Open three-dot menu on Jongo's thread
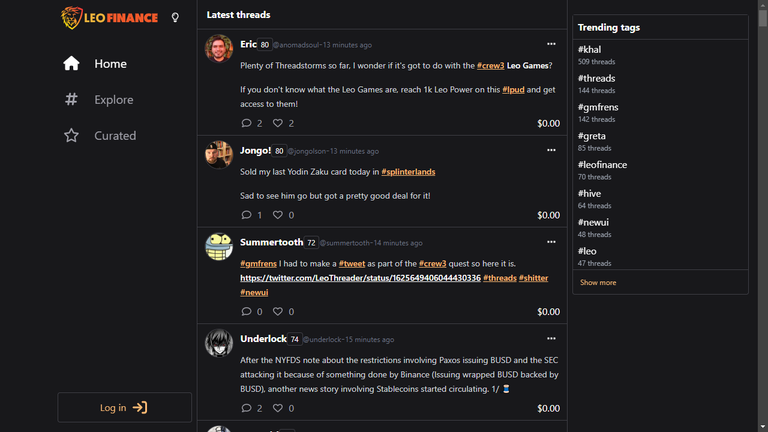Viewport: 768px width, 432px height. 551,150
